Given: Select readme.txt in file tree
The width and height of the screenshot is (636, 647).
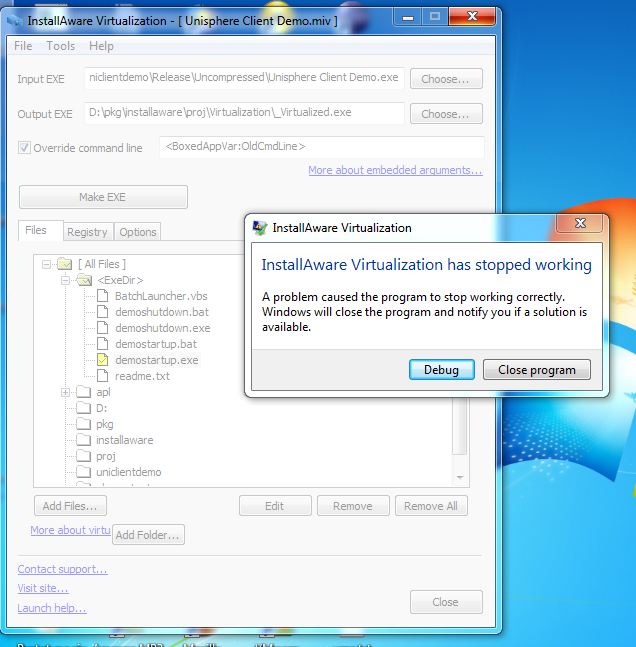Looking at the screenshot, I should coord(142,376).
